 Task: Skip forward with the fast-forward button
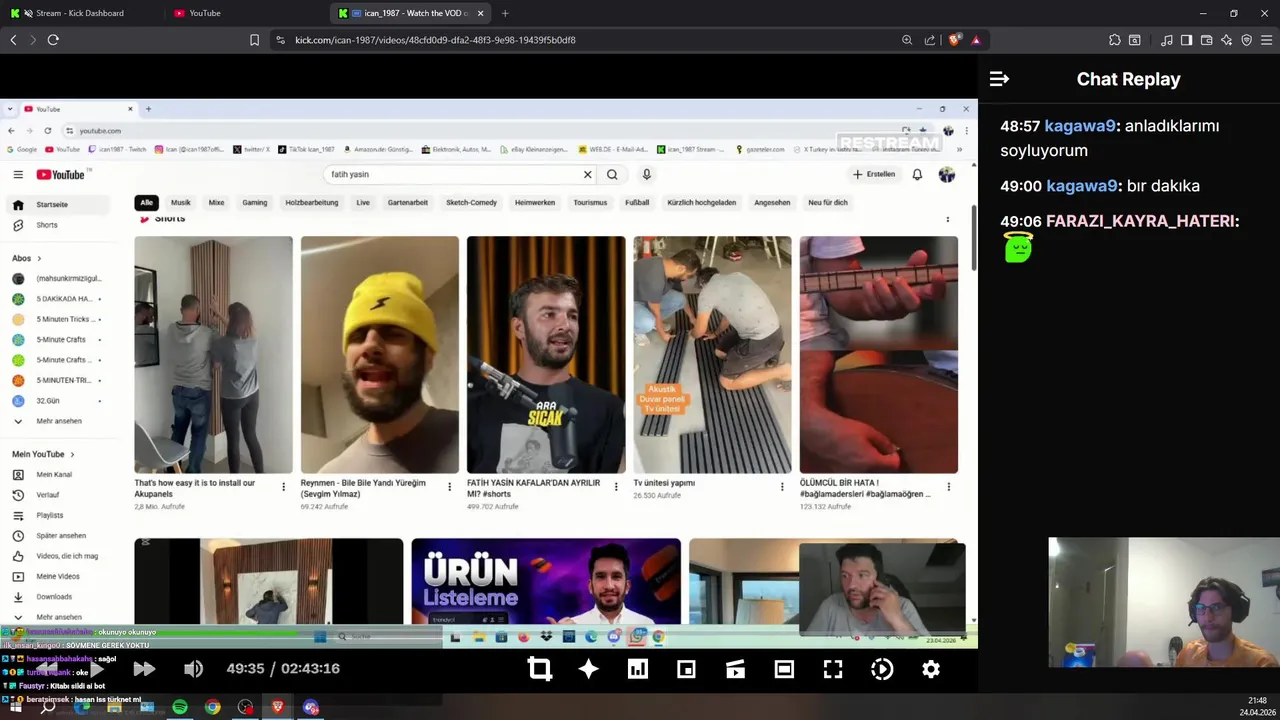coord(144,669)
